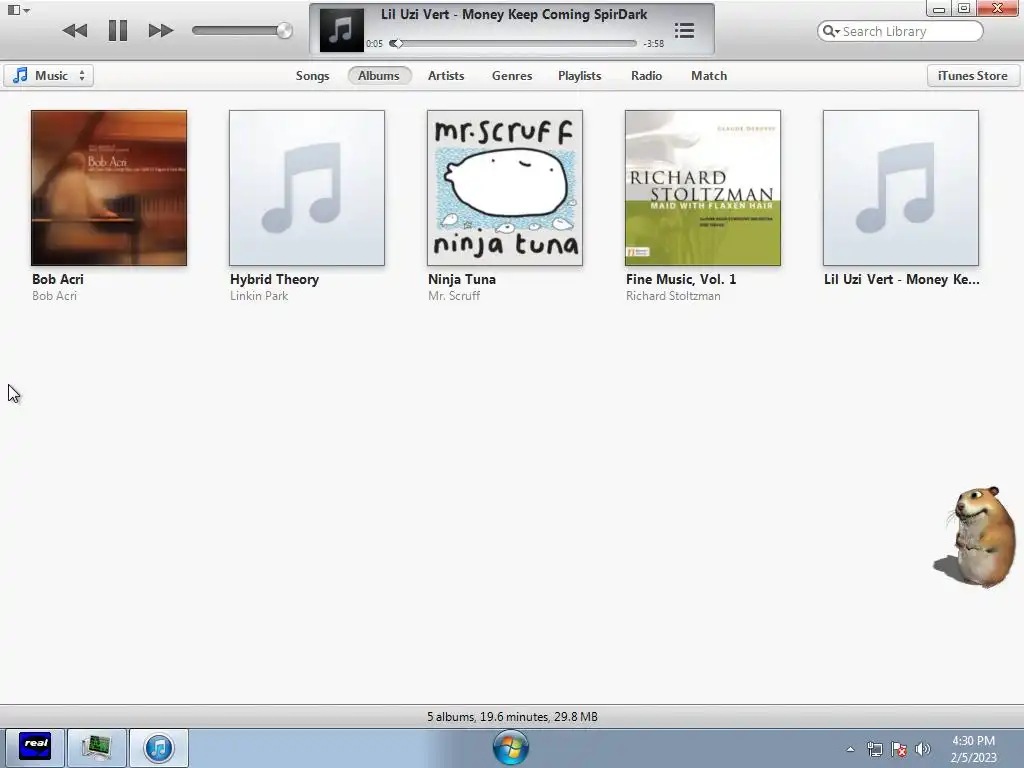Select the Albums tab

pos(379,76)
